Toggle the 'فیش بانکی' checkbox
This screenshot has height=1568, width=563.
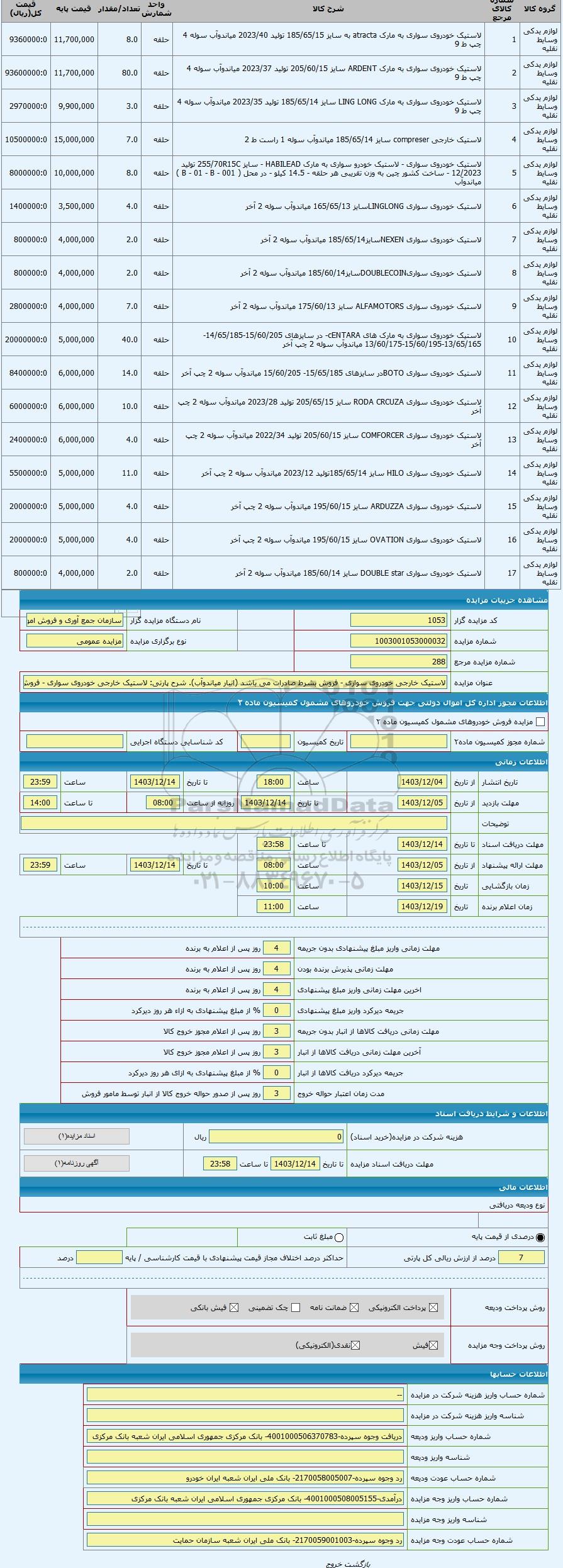(x=234, y=1307)
